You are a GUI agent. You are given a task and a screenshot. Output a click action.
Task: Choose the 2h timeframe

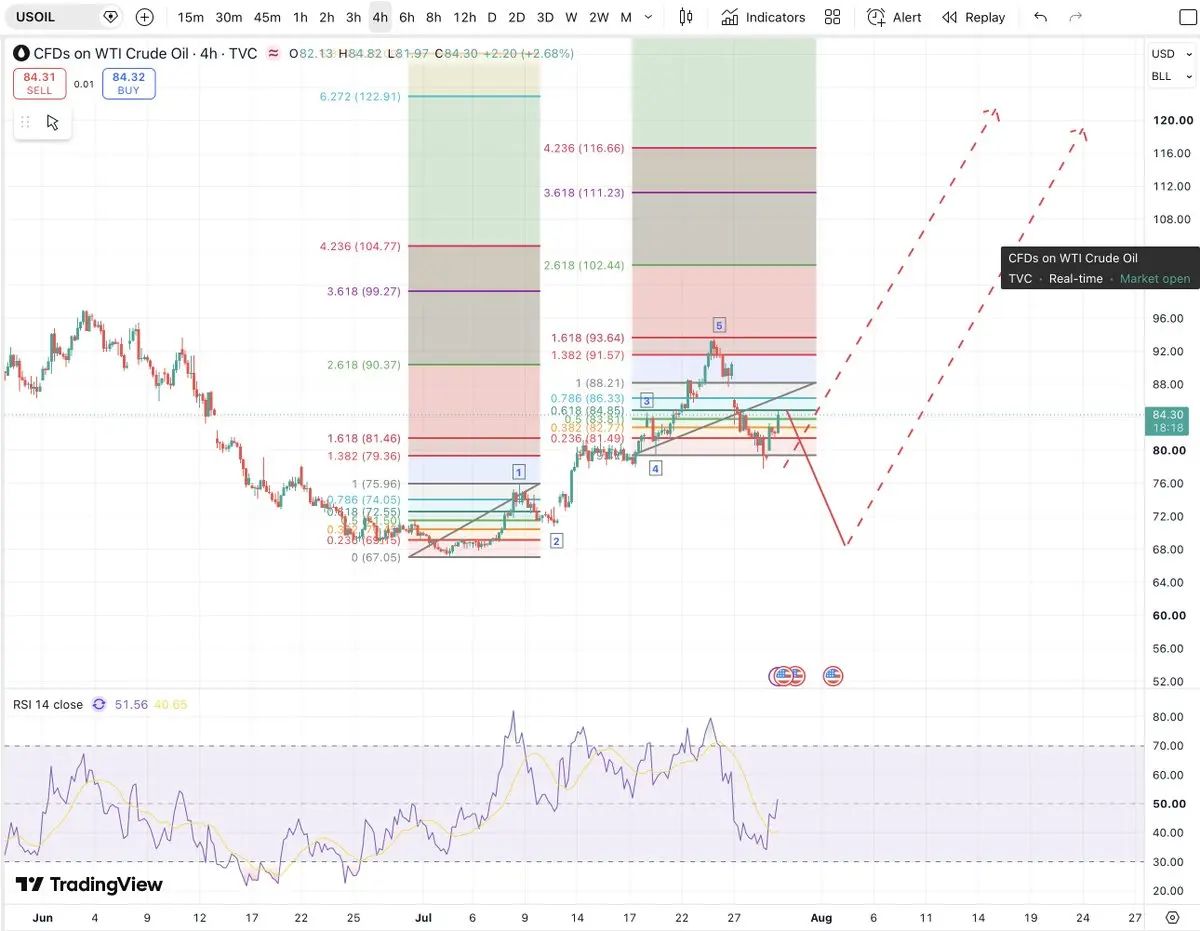(x=327, y=17)
